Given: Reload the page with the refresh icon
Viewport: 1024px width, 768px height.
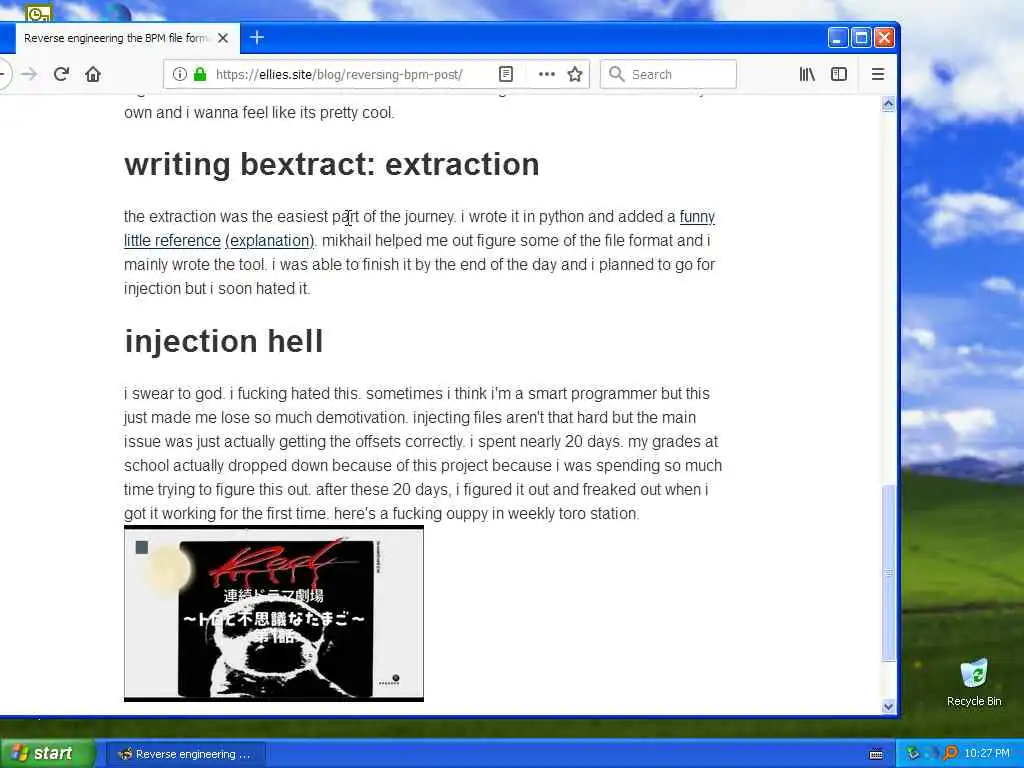Looking at the screenshot, I should tap(61, 74).
